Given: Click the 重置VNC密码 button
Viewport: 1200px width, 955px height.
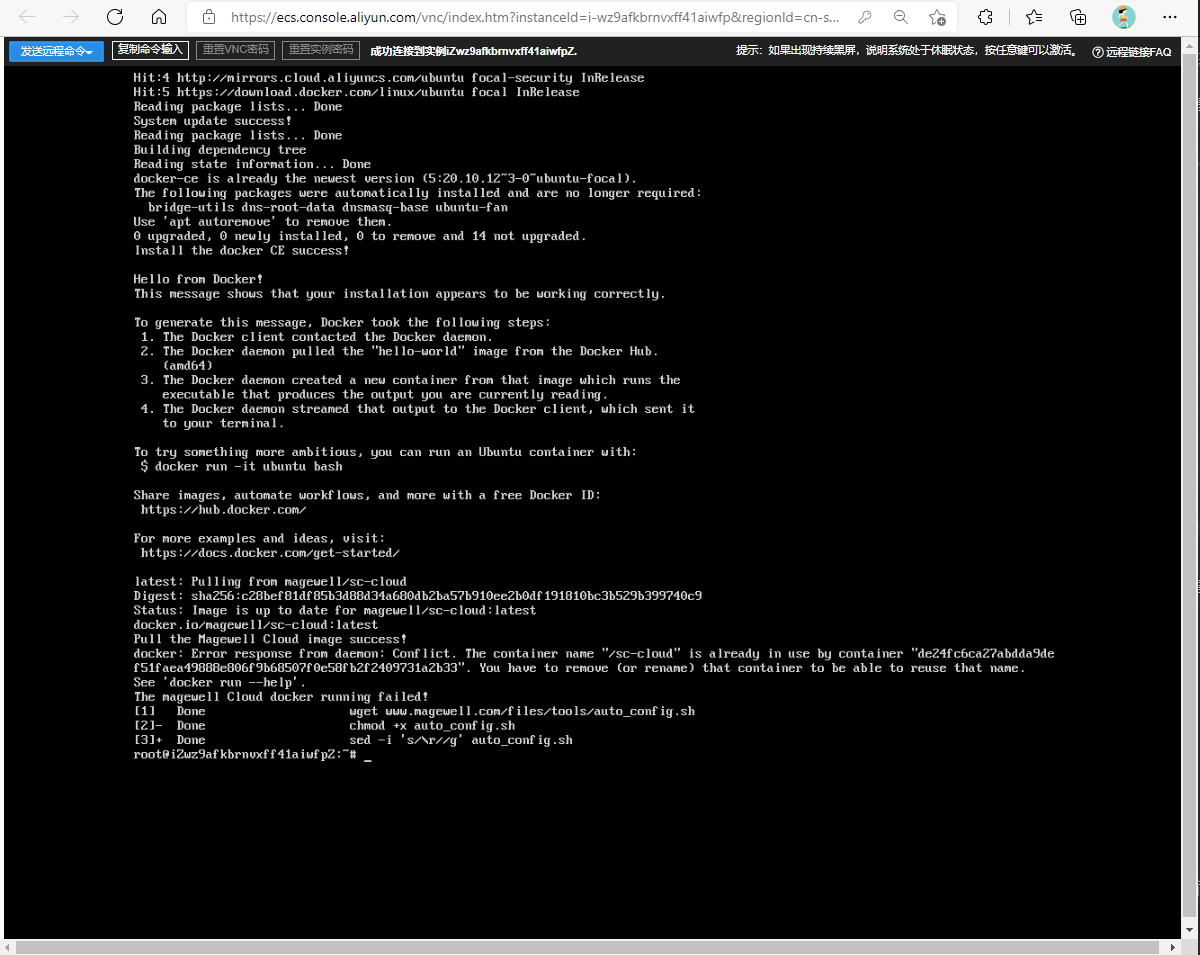Looking at the screenshot, I should point(235,50).
